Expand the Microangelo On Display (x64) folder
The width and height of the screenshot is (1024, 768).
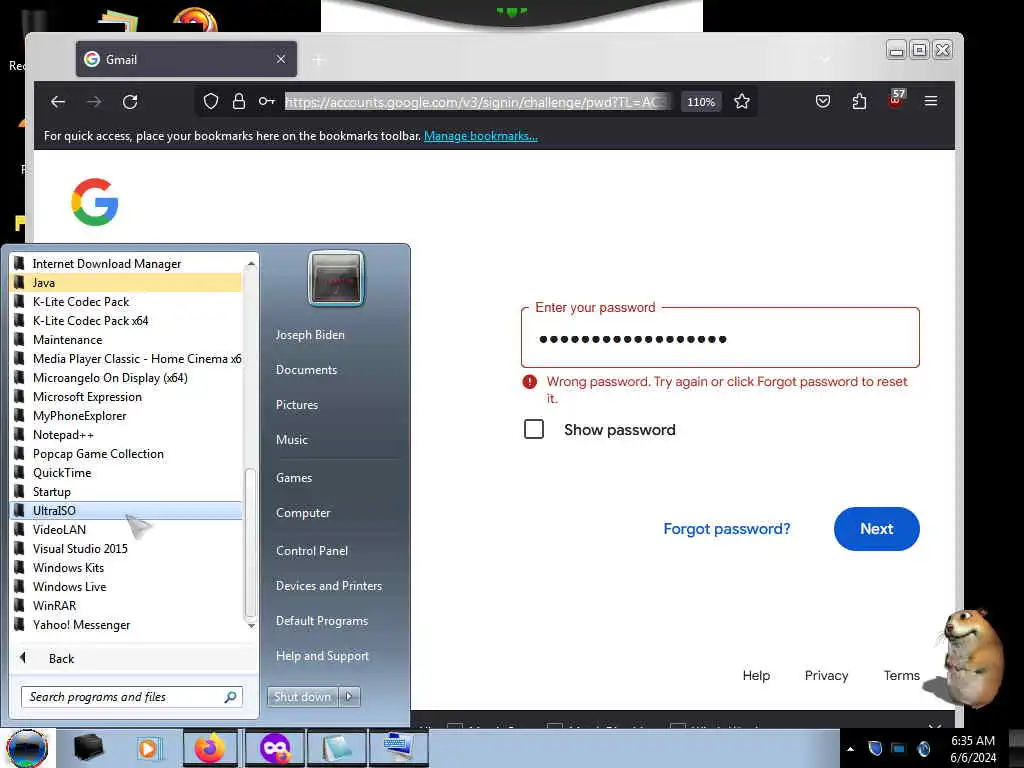[x=127, y=377]
